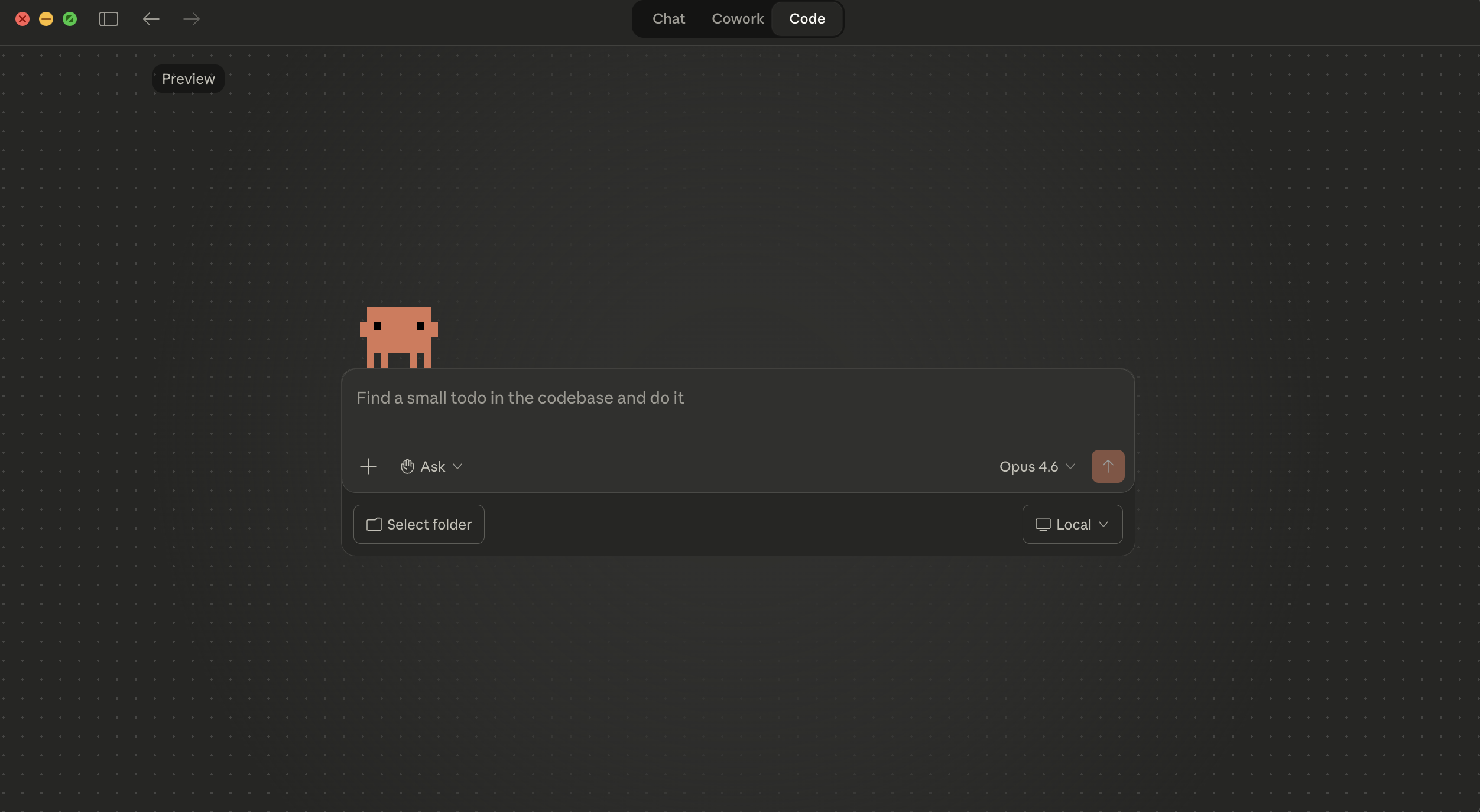The width and height of the screenshot is (1480, 812).
Task: Expand the Local environment dropdown
Action: pyautogui.click(x=1103, y=524)
